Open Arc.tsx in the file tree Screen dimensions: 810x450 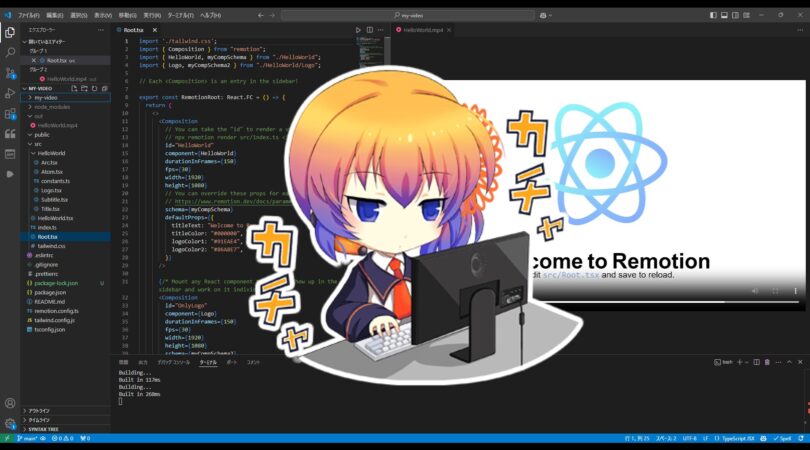(66, 163)
